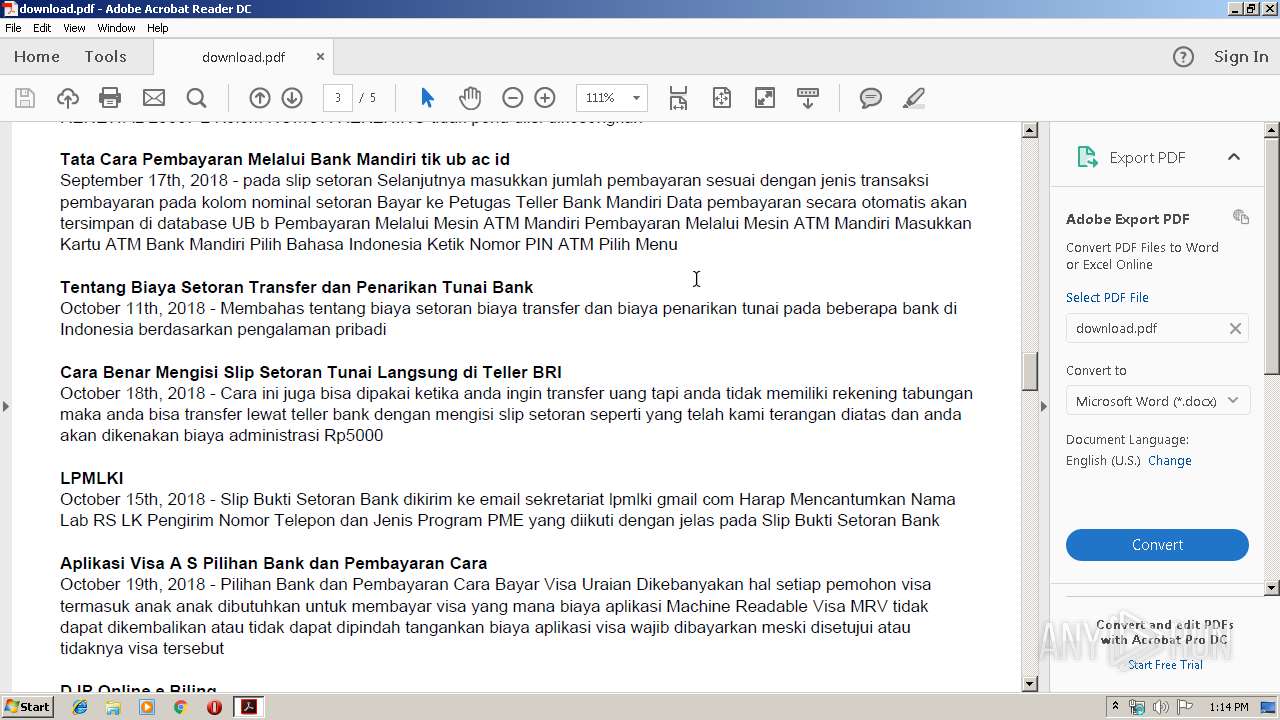Go to next page arrow
This screenshot has width=1280, height=720.
[292, 98]
